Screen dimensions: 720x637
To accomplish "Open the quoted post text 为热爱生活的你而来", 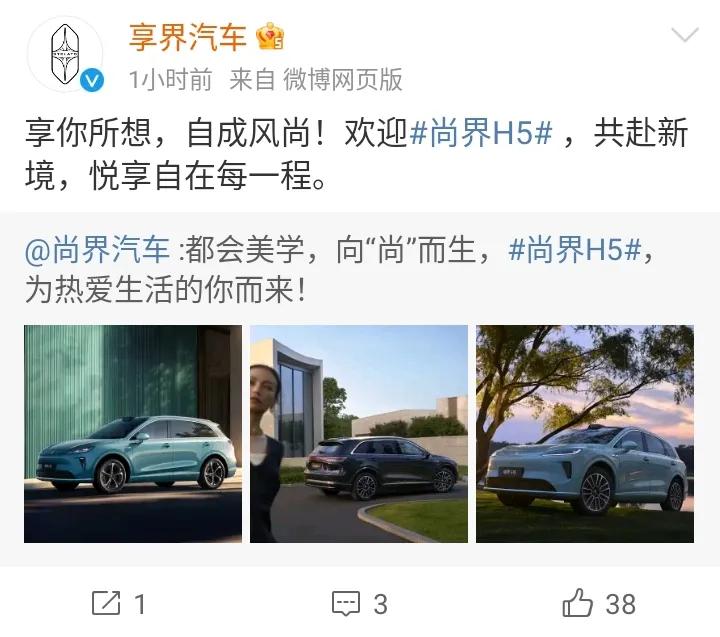I will [165, 290].
